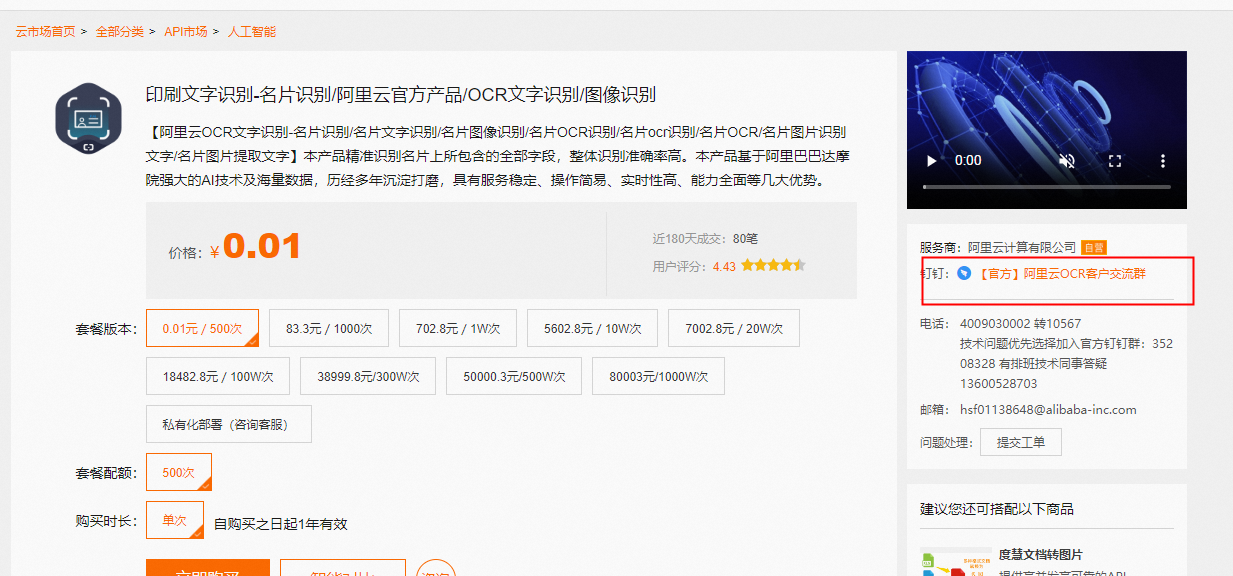Click the OCR product logo icon
The height and width of the screenshot is (576, 1233).
point(88,118)
